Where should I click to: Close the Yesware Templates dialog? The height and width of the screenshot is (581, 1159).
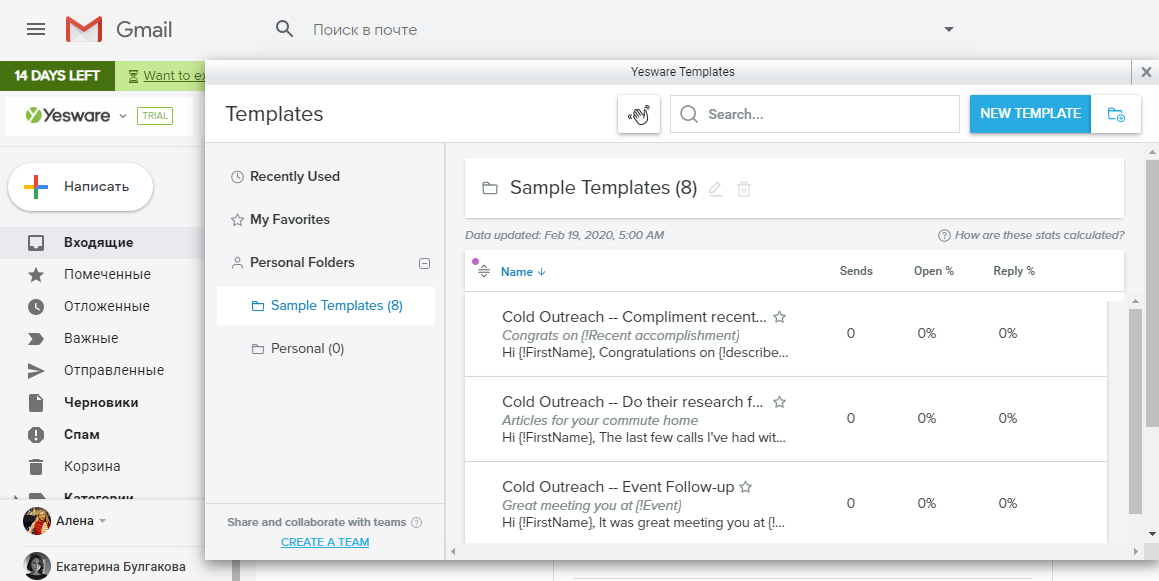(1146, 72)
